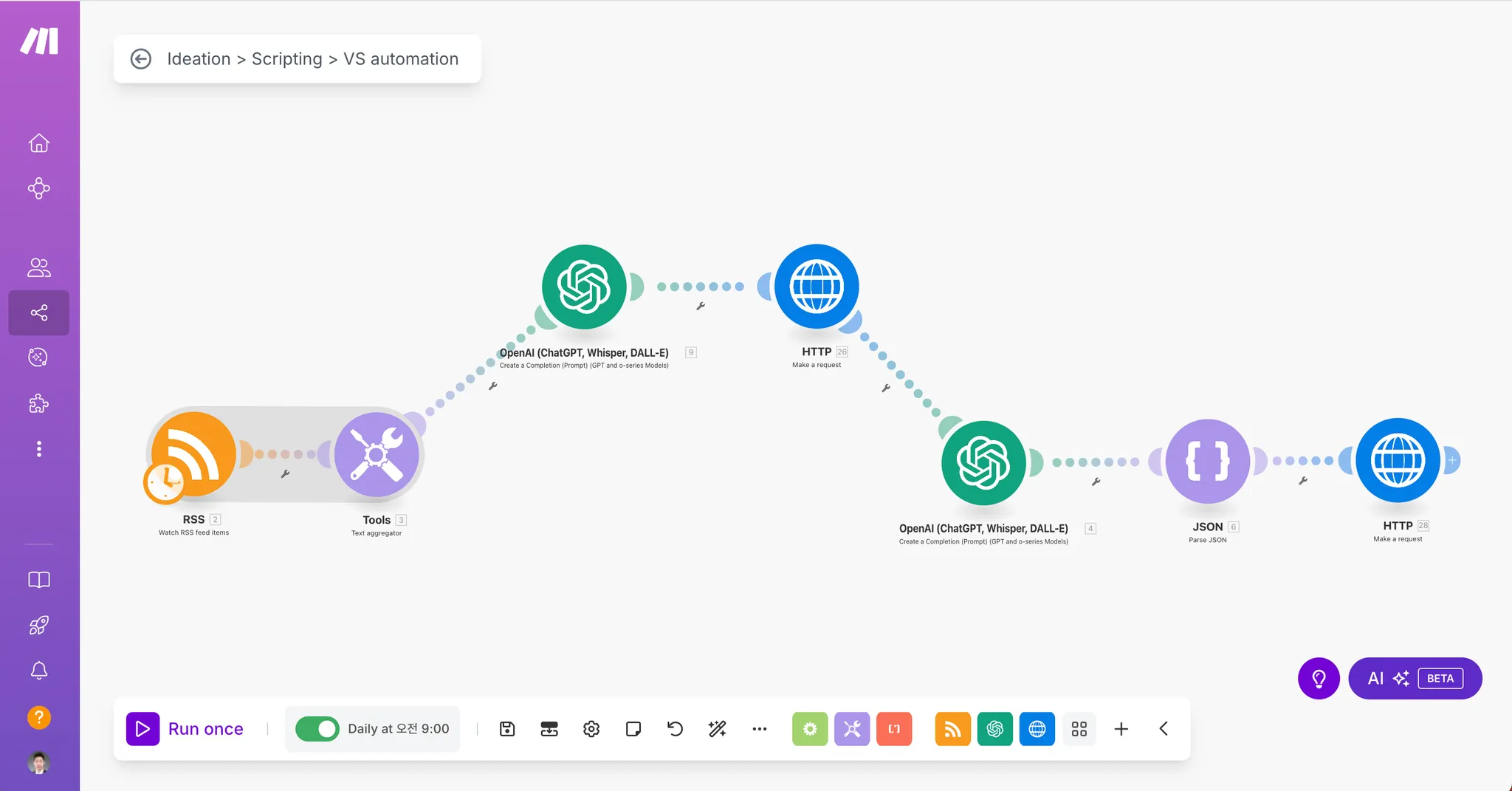Open the three-dots more options
Viewport: 1512px width, 791px height.
coord(760,729)
